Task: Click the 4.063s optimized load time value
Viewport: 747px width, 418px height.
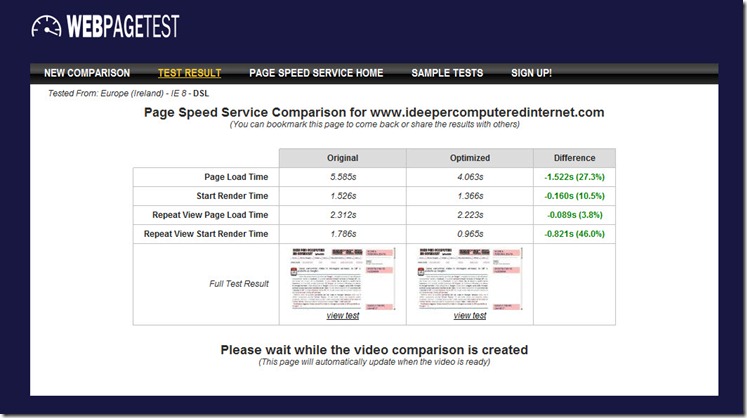Action: 470,177
